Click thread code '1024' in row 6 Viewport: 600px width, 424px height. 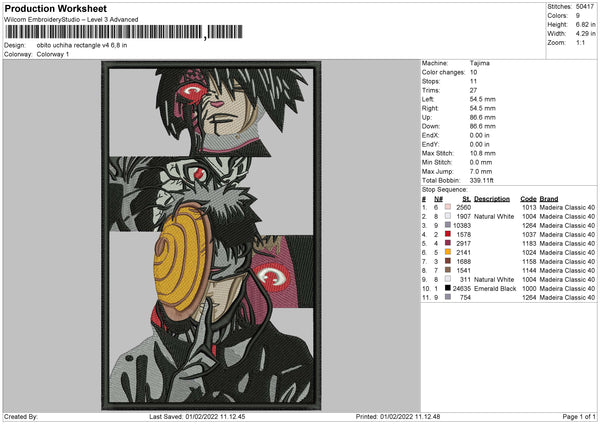(x=529, y=252)
